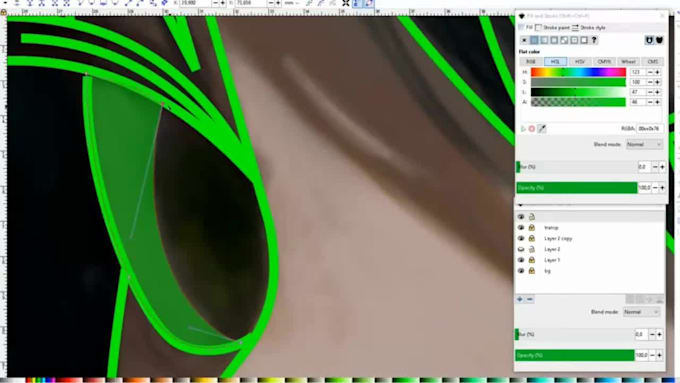This screenshot has height=383, width=680.
Task: Select the HSL color mode tab
Action: [555, 62]
